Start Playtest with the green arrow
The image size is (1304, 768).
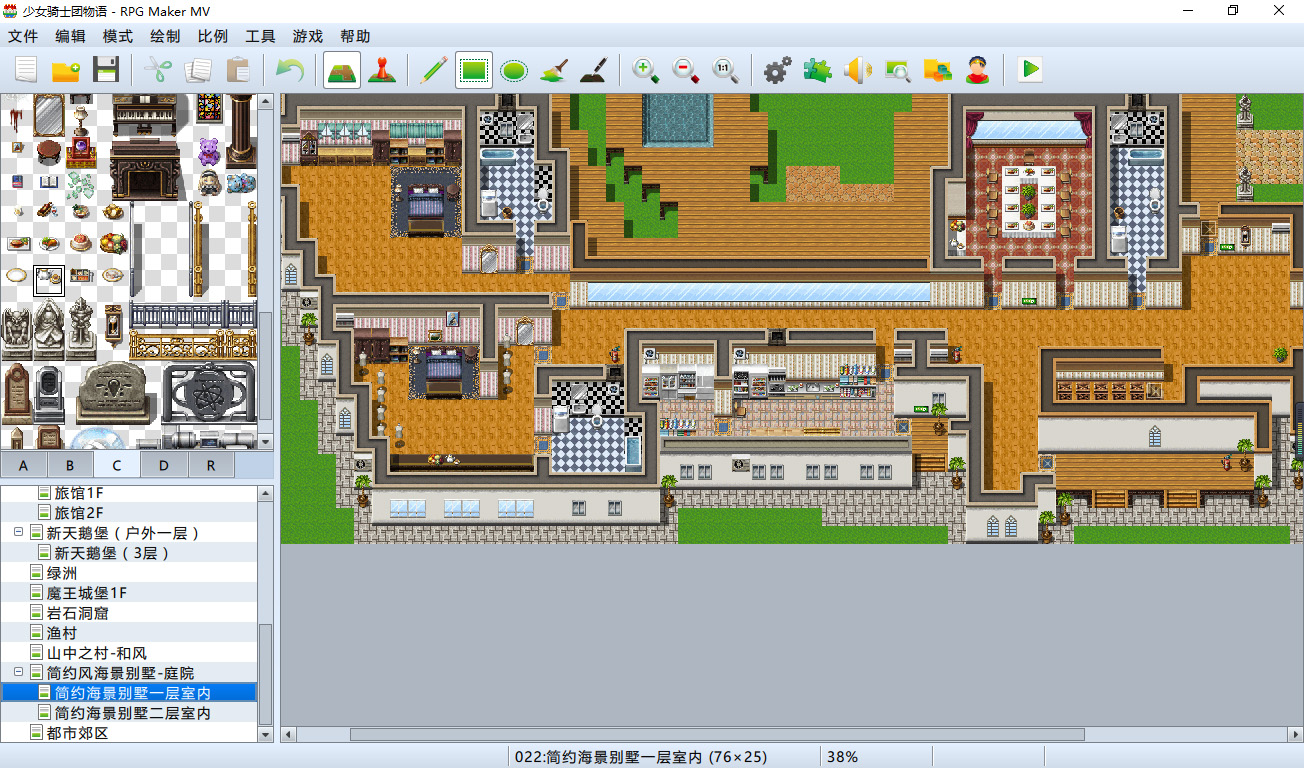(x=1030, y=70)
